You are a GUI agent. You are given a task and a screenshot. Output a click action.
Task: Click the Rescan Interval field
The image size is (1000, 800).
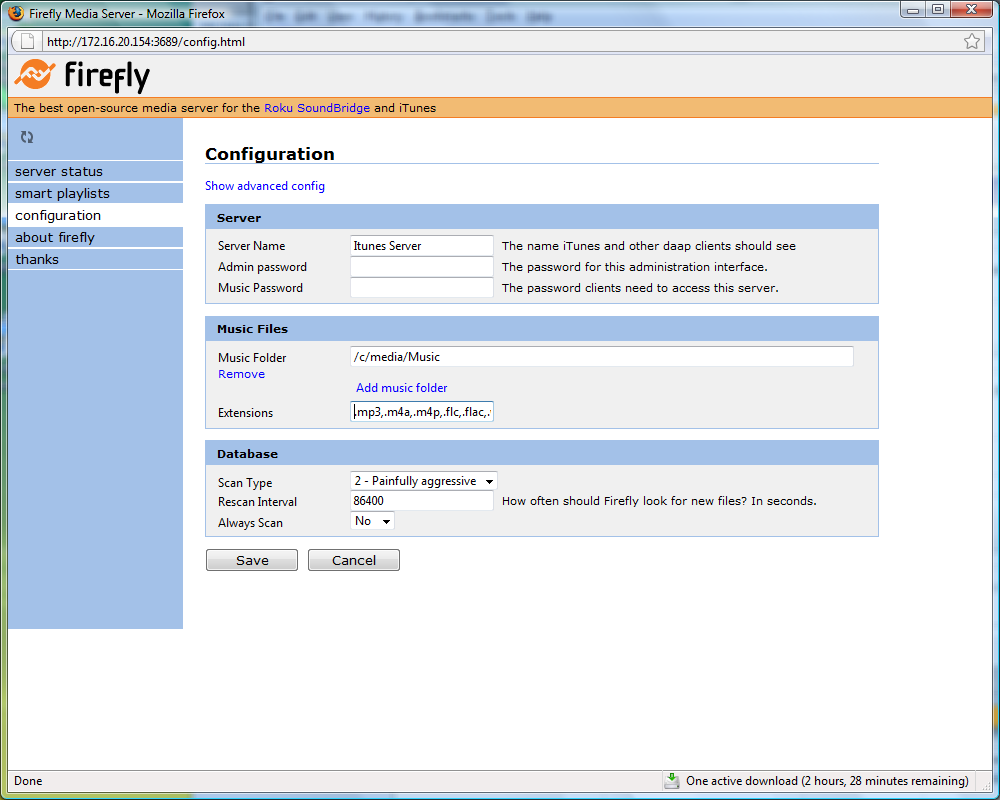[422, 501]
